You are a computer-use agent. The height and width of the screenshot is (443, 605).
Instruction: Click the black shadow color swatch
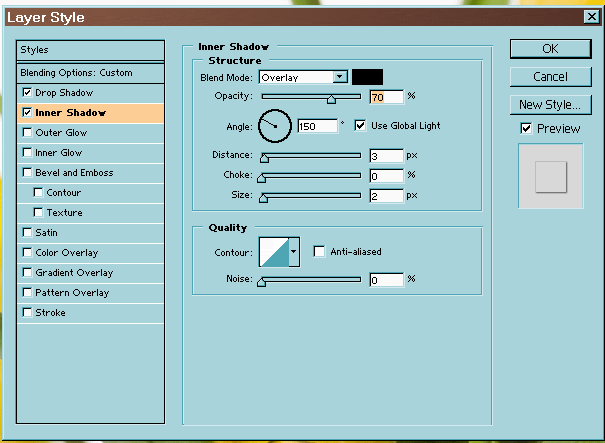(x=367, y=77)
